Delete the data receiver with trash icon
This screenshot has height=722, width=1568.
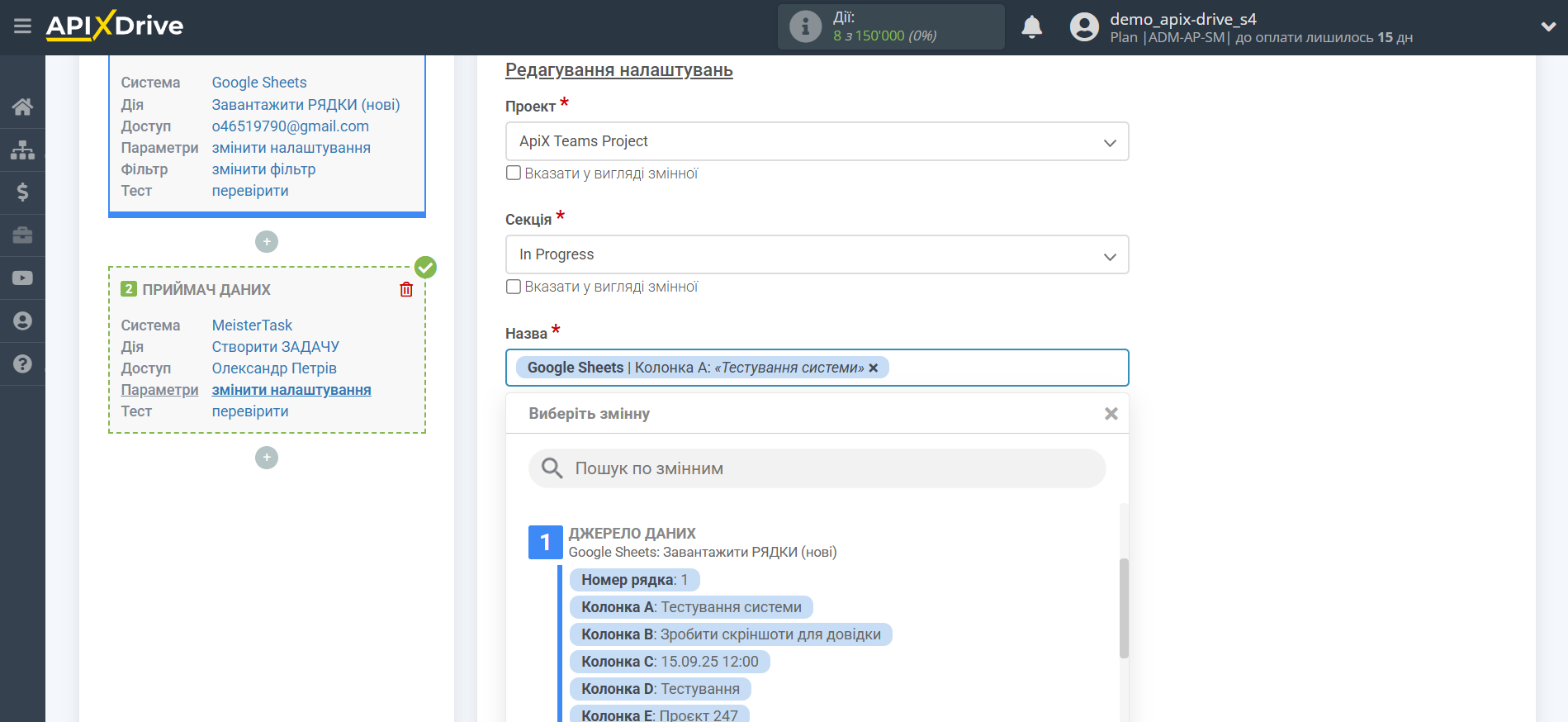coord(406,290)
